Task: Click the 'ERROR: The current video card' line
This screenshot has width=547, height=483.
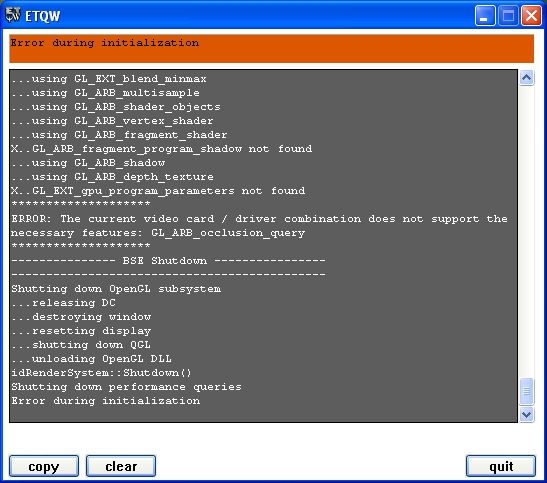Action: (259, 219)
